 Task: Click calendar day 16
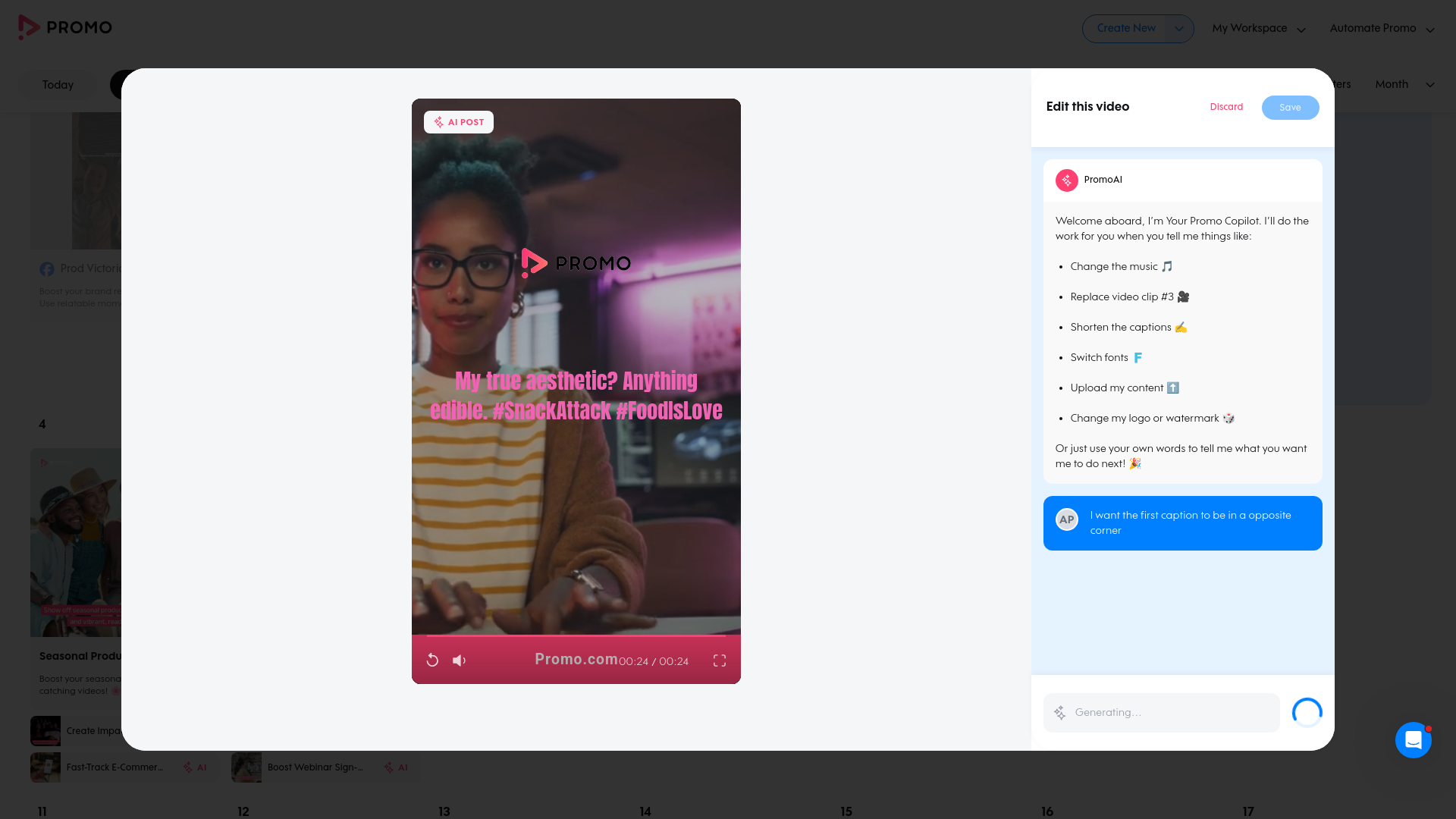(x=1047, y=811)
